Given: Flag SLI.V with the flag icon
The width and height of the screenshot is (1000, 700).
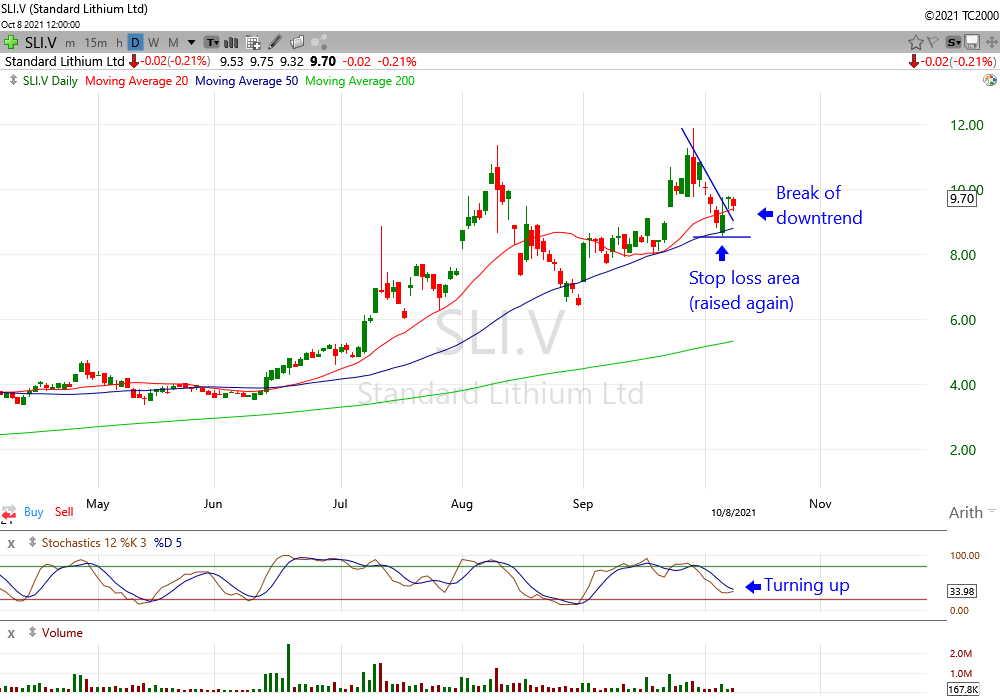Looking at the screenshot, I should 933,42.
